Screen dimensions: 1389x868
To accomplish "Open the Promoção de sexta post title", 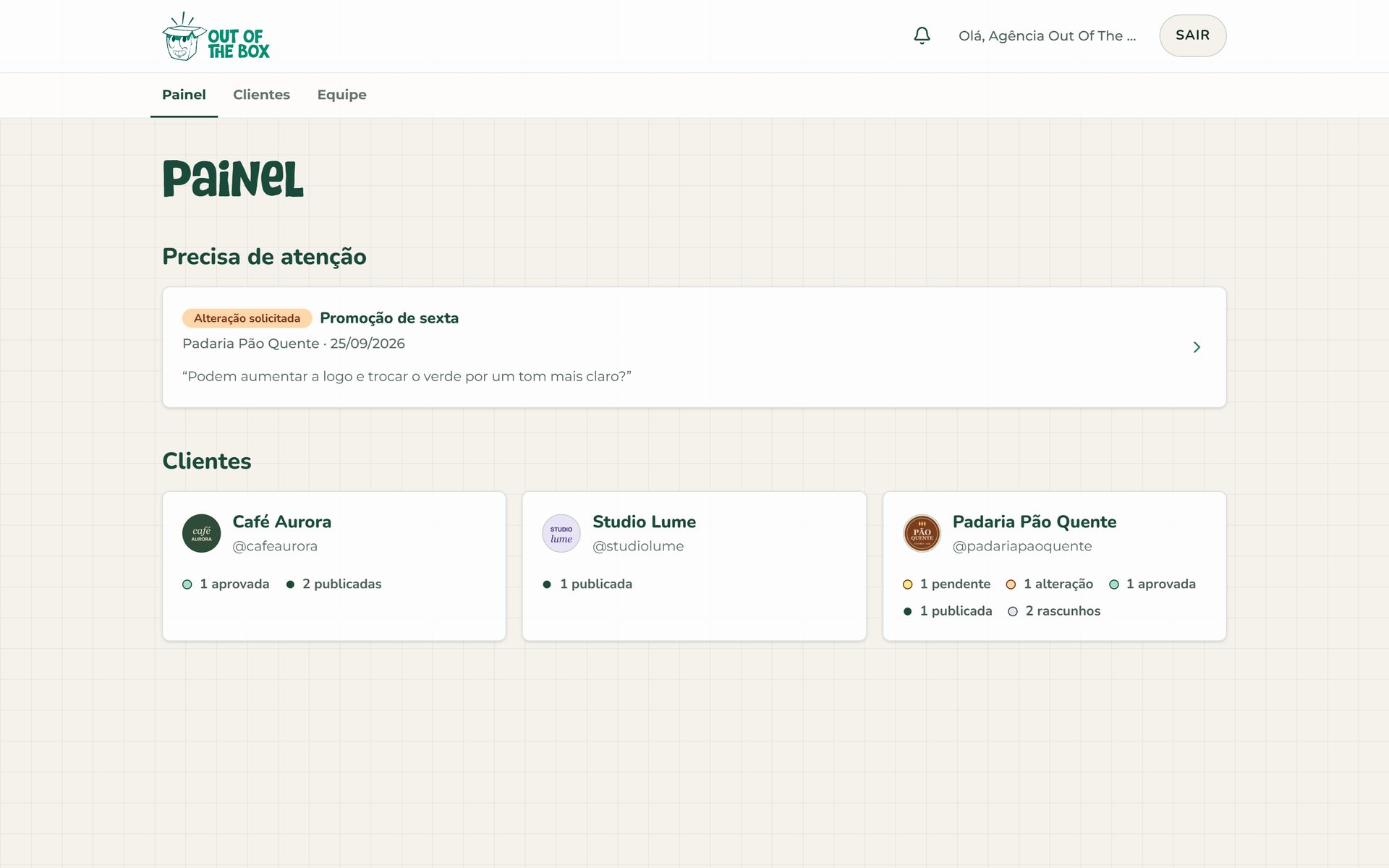I will (x=389, y=318).
